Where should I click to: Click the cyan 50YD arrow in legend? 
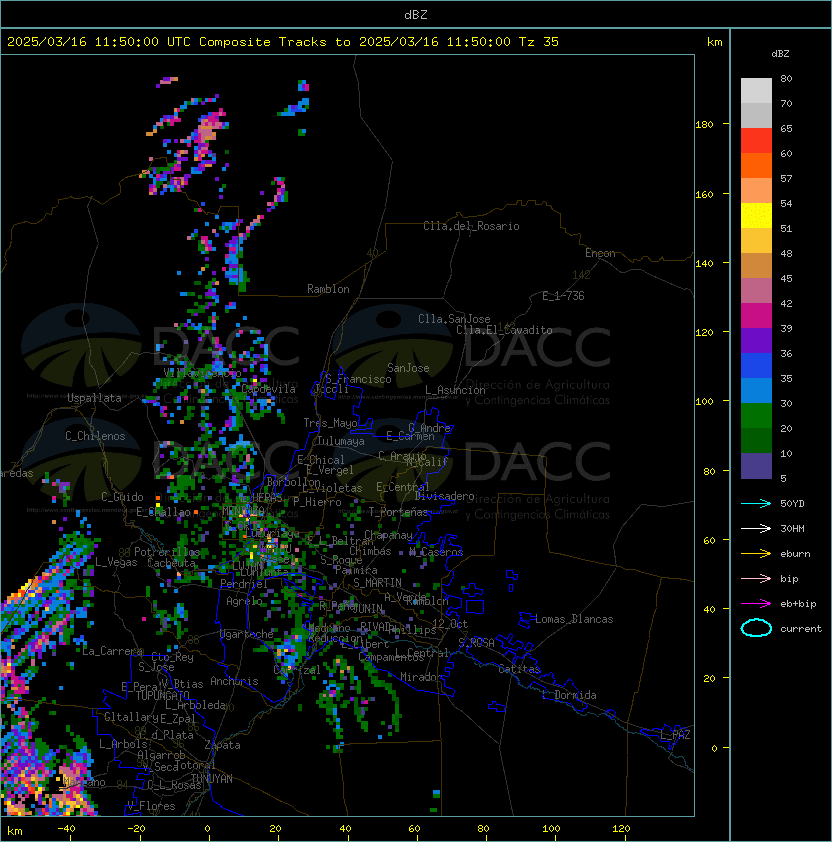(x=756, y=504)
